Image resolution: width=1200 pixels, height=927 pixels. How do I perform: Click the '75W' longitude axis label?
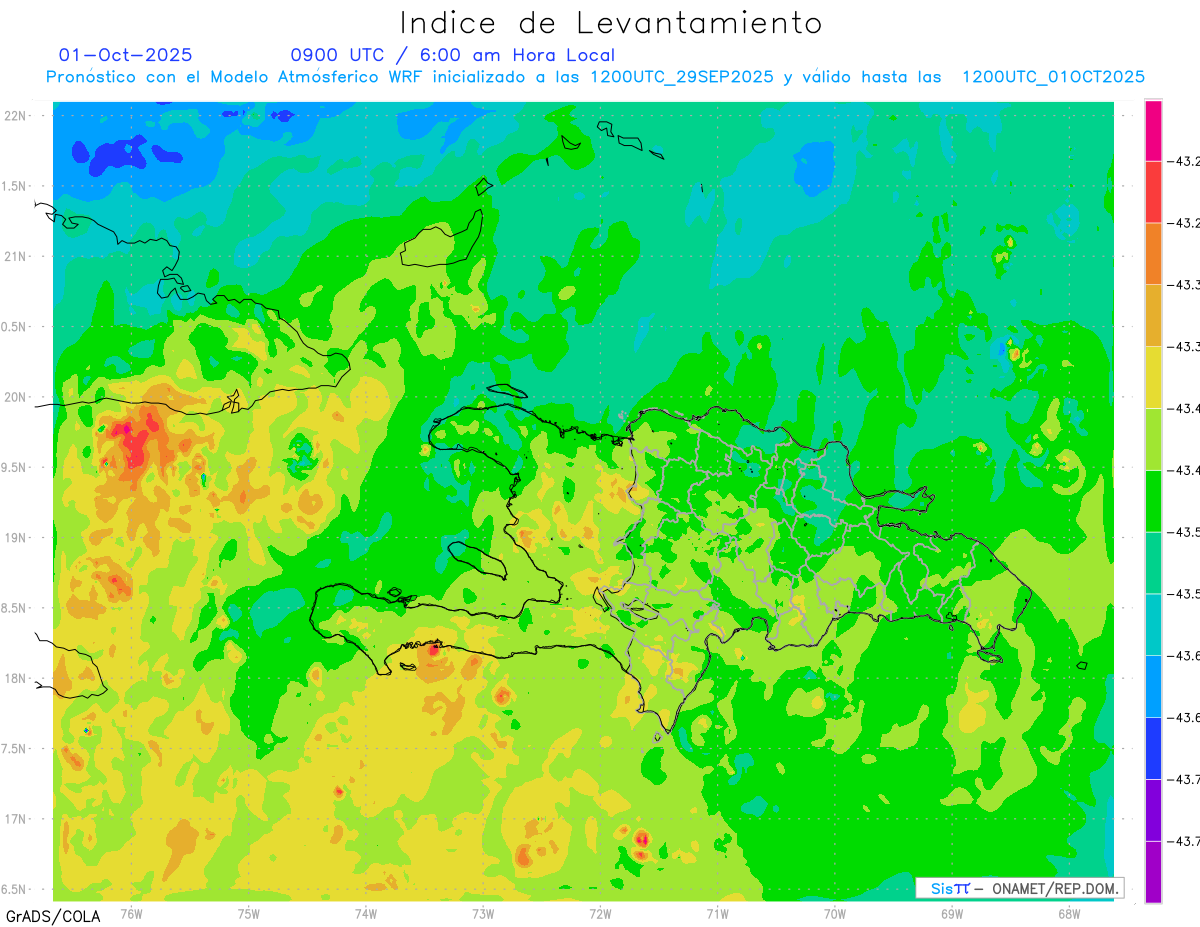tap(249, 913)
